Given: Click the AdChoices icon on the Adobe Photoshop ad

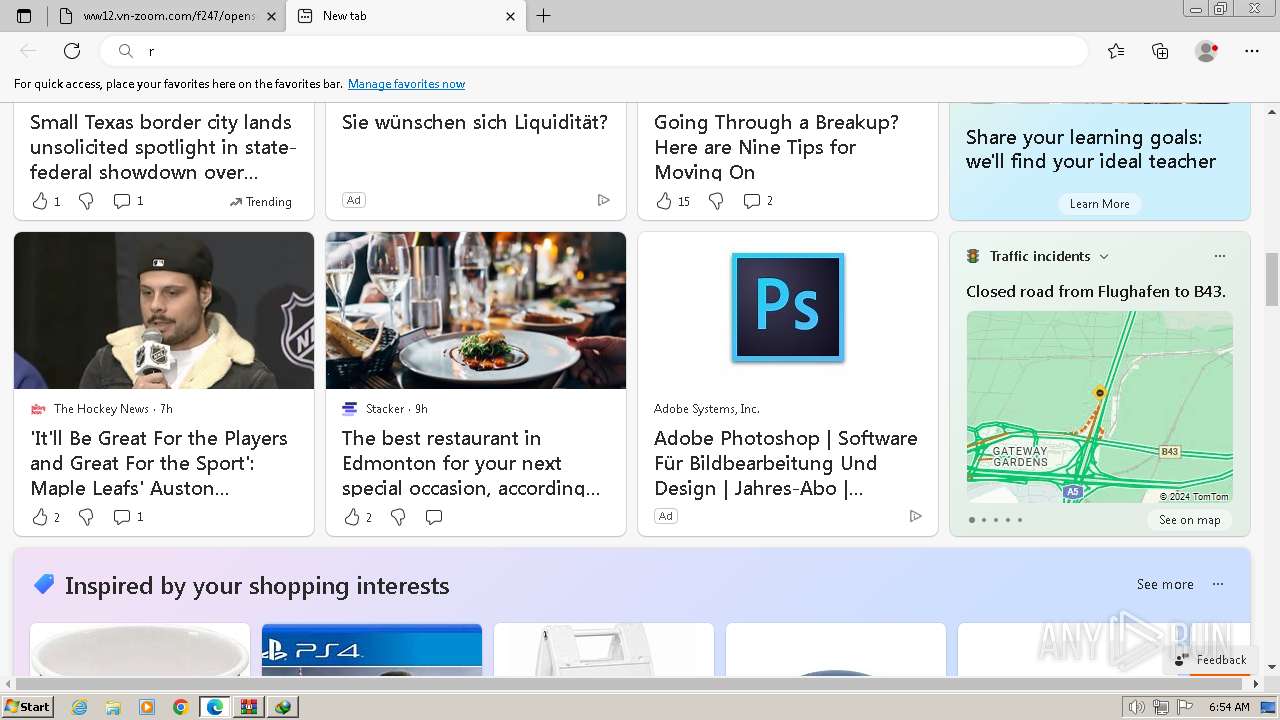Looking at the screenshot, I should pos(915,516).
